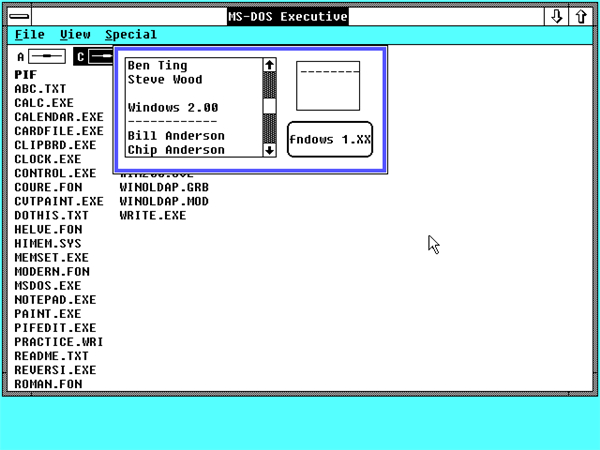Select PAINT.EXE file

pos(48,314)
